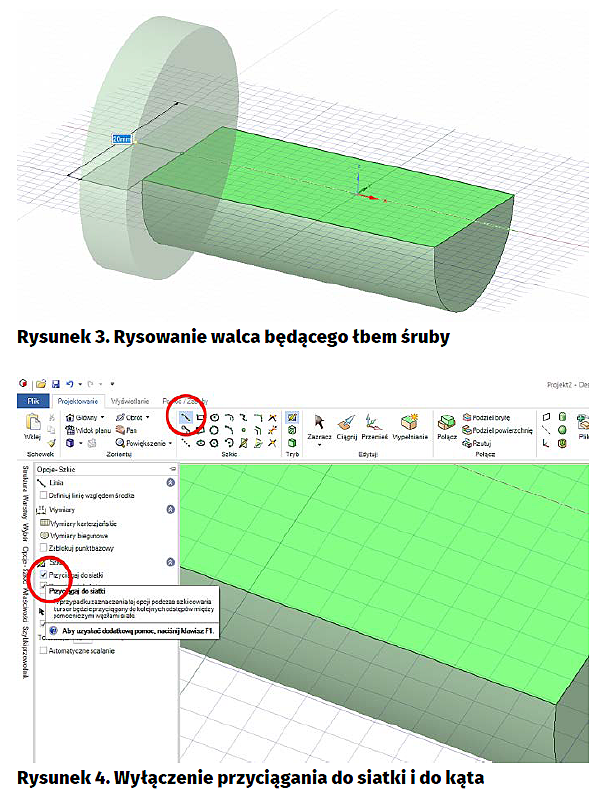Collapse the Wymiary section chevron
Image resolution: width=605 pixels, height=802 pixels.
[x=170, y=509]
